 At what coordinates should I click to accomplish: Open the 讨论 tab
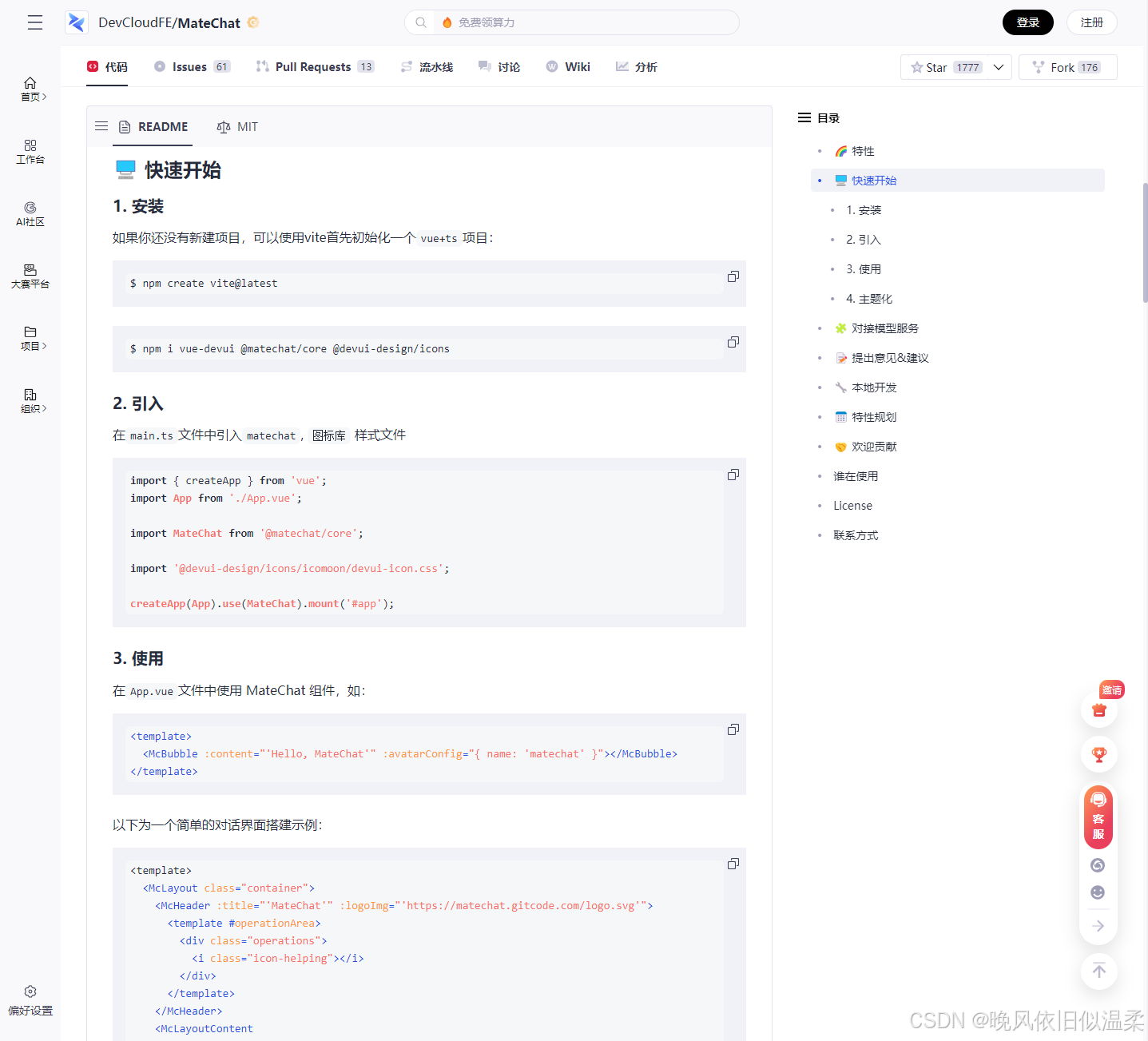pos(499,67)
